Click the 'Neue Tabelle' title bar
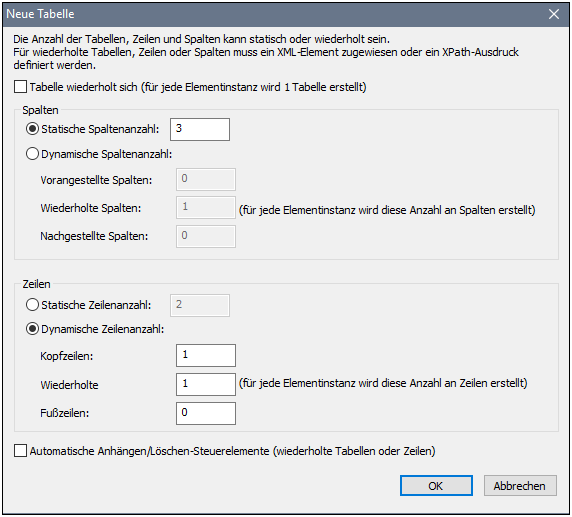 tap(286, 14)
